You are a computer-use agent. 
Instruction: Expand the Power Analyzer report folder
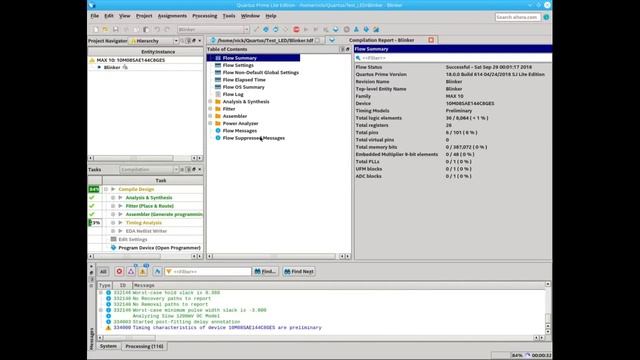click(211, 123)
